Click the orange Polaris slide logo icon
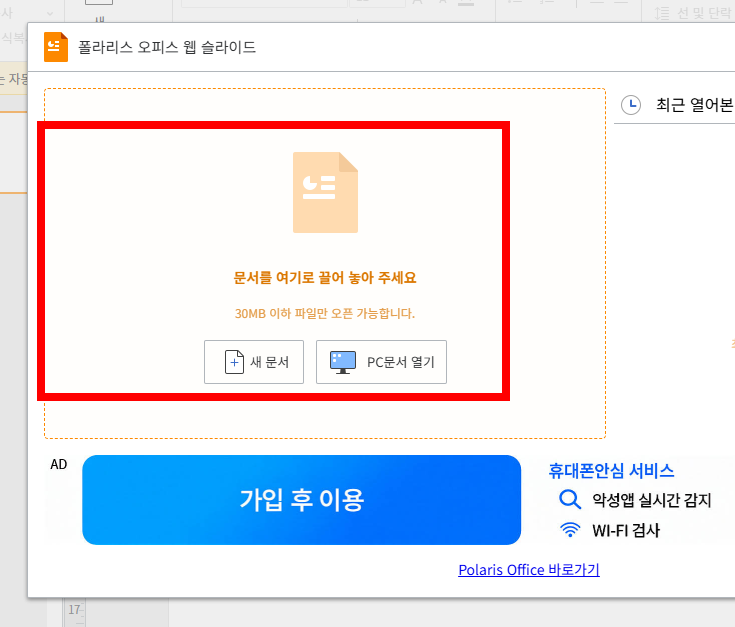 (x=56, y=47)
